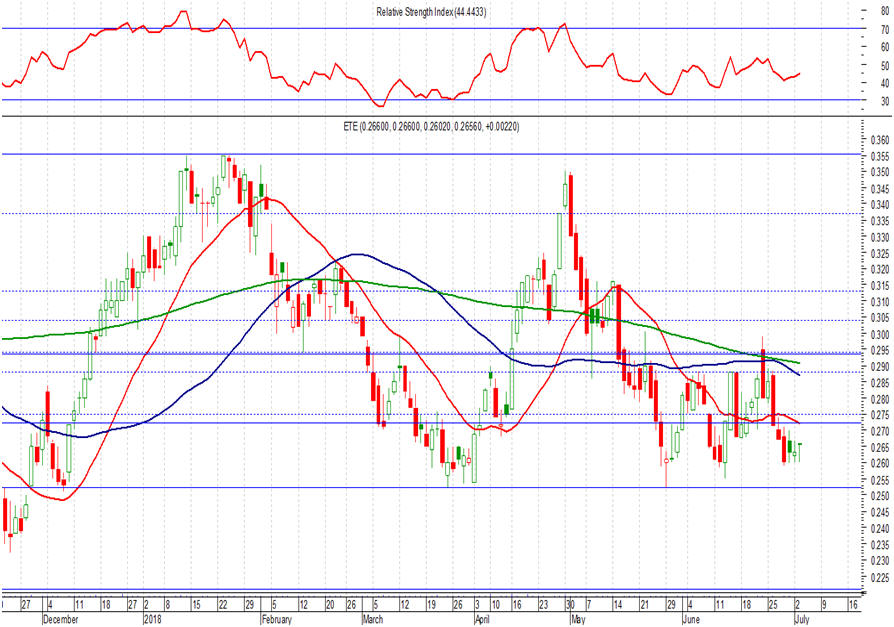This screenshot has height=627, width=894.
Task: Click the date tick 19 in March
Action: (432, 605)
